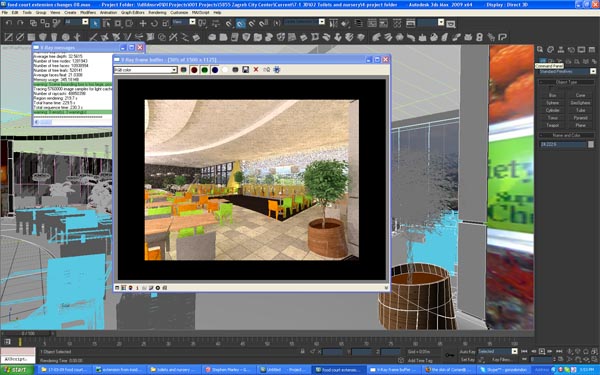Toggle Auto Key animation mode

point(467,352)
